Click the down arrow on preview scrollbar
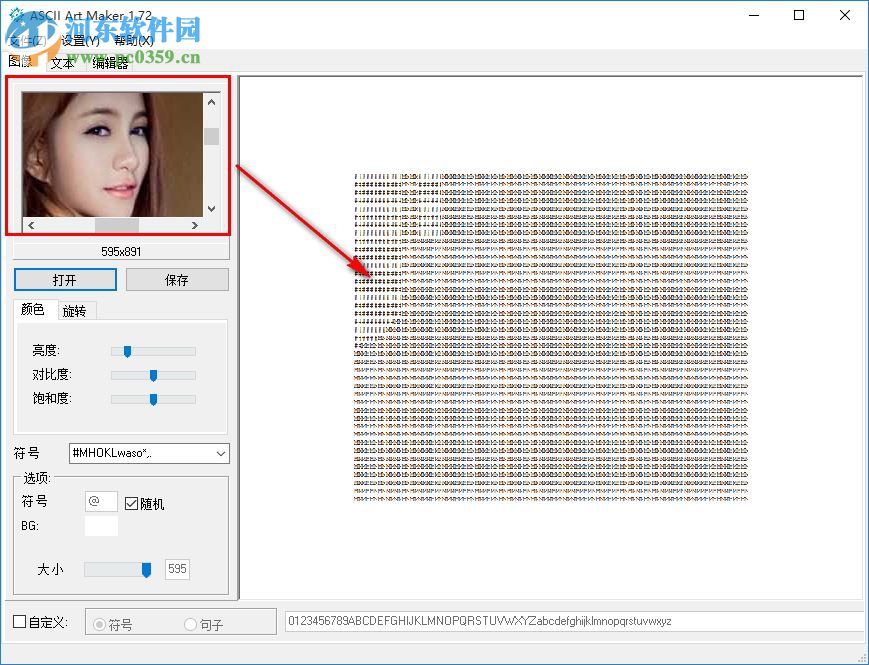The image size is (869, 665). [x=212, y=208]
